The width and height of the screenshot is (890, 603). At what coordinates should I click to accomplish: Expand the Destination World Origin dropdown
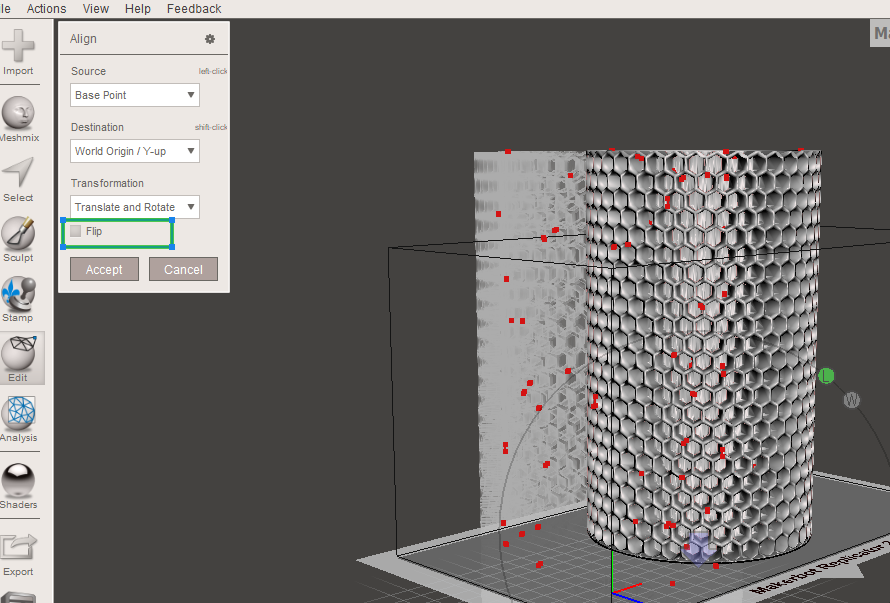pyautogui.click(x=134, y=151)
